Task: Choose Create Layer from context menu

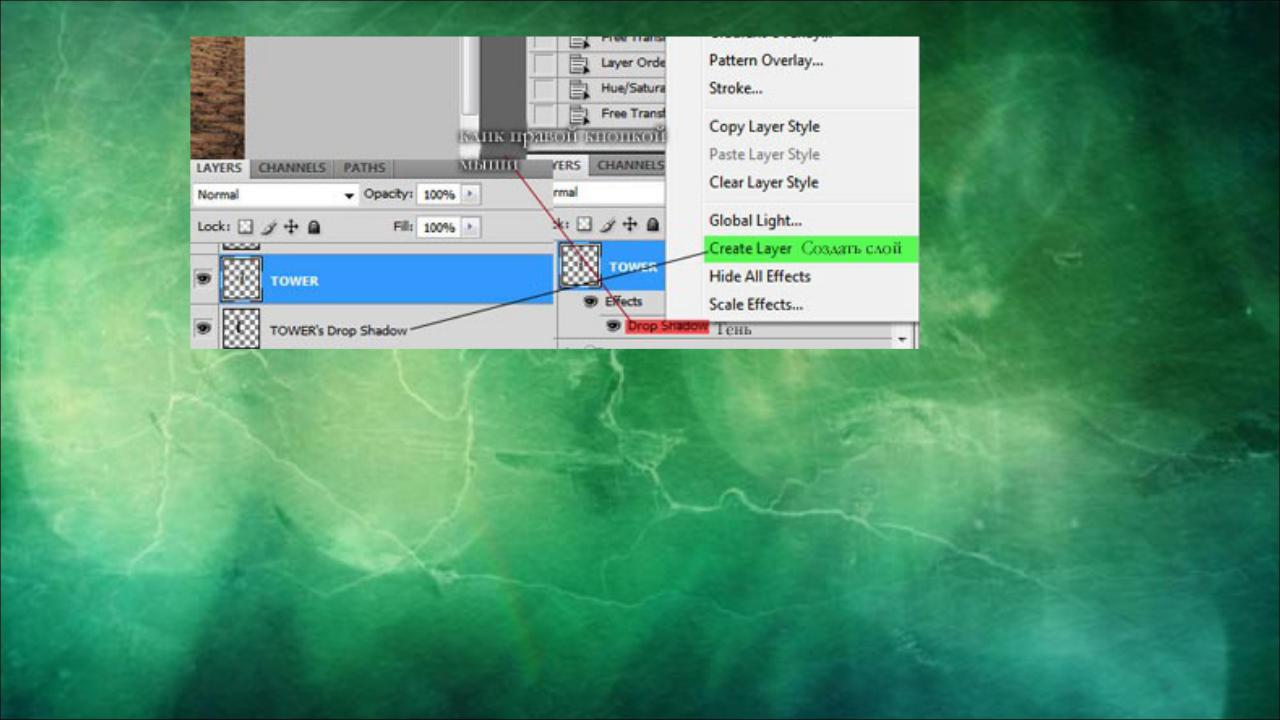Action: point(811,248)
